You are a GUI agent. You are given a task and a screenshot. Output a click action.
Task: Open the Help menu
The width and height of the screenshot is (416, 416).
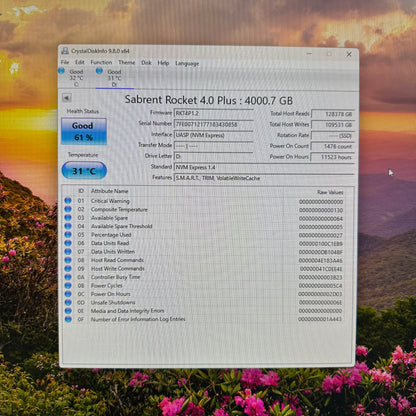(163, 63)
